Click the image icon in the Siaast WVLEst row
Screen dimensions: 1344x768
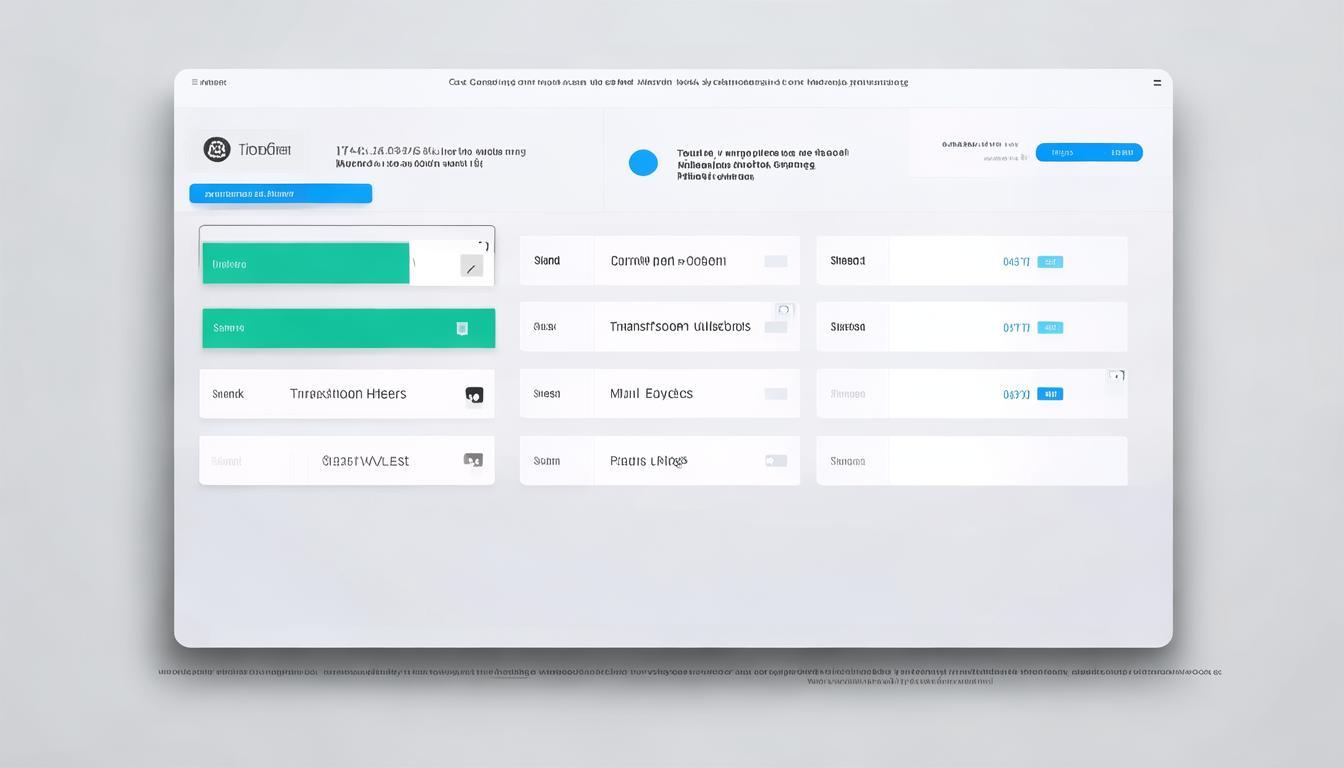point(473,461)
